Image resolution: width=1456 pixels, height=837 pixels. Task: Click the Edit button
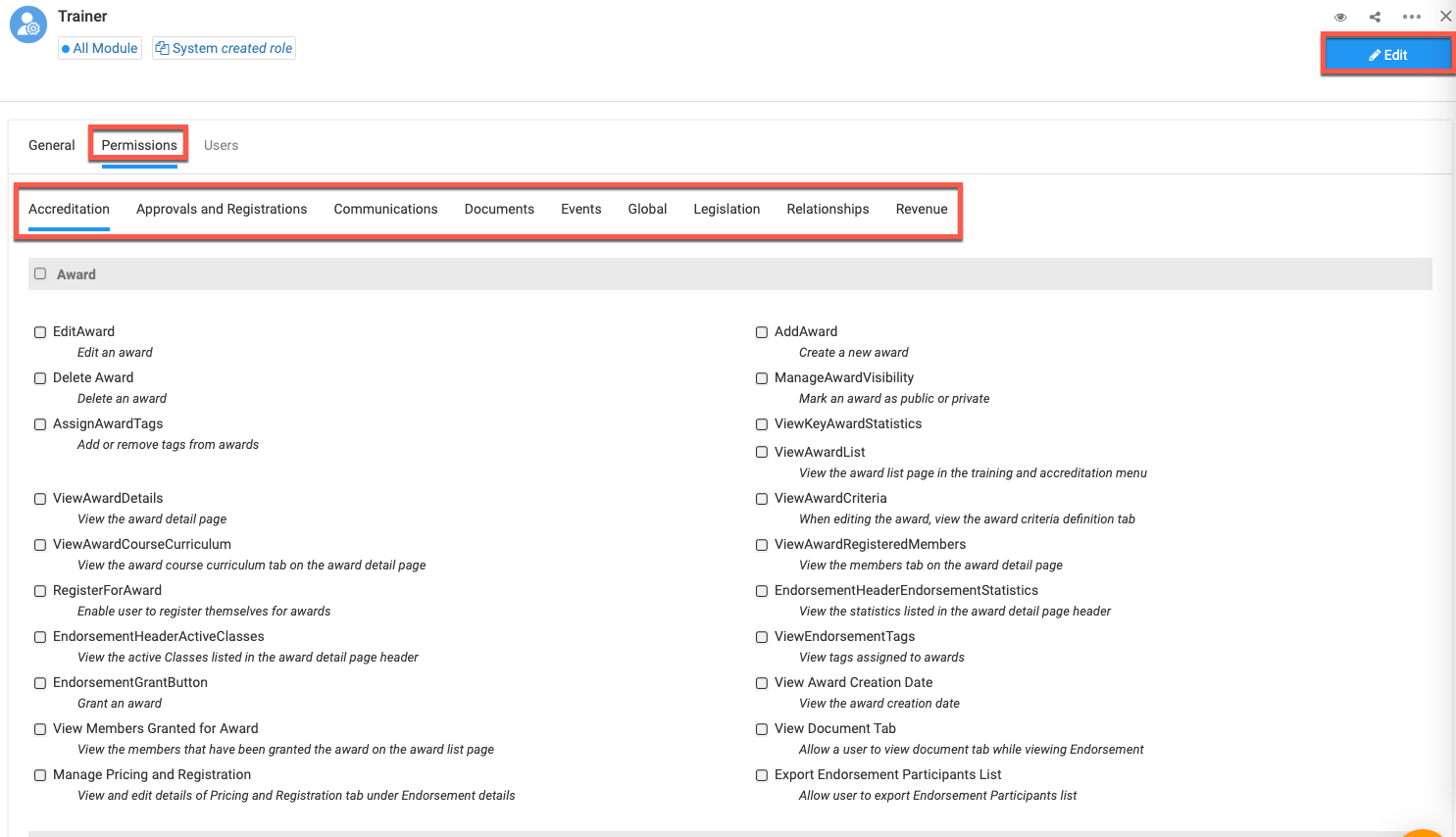1387,54
